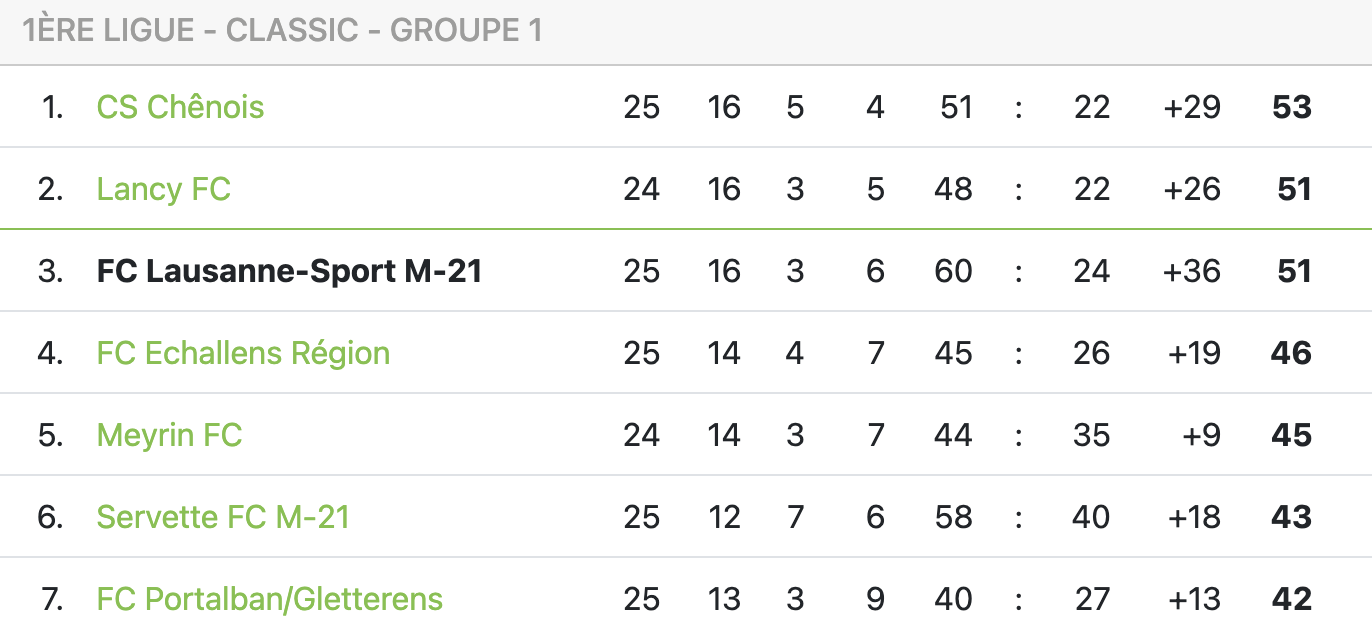Click FC Lausanne-Sport M-21 goals scored 60
Viewport: 1372px width, 634px height.
pyautogui.click(x=953, y=271)
